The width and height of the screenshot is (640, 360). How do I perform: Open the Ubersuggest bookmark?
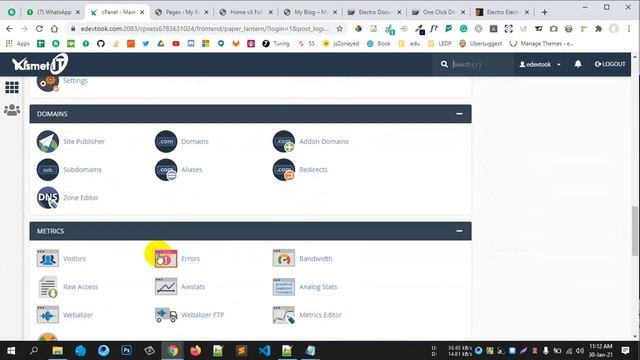pos(480,43)
